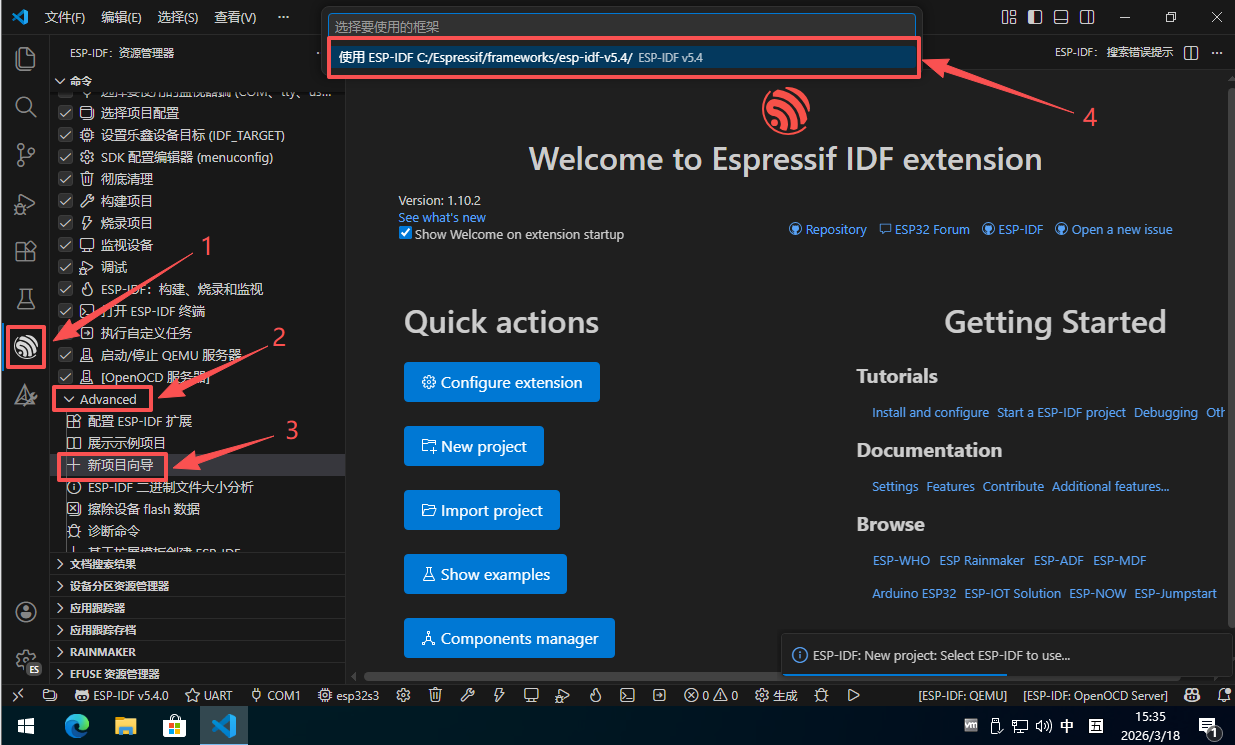
Task: Click the 选择要使用的框架 input field
Action: tap(622, 27)
